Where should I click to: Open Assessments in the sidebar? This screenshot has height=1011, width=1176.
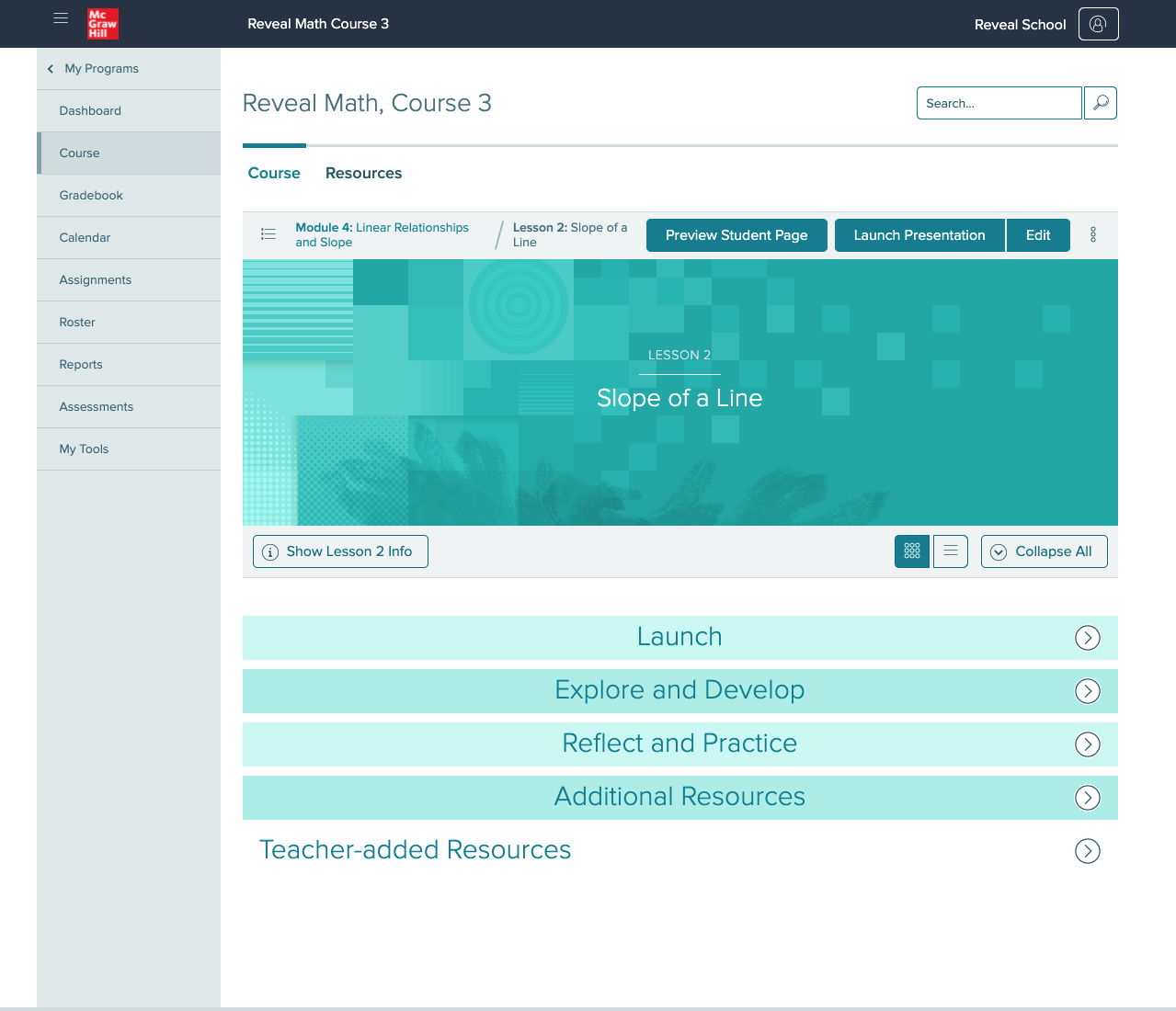click(x=129, y=407)
